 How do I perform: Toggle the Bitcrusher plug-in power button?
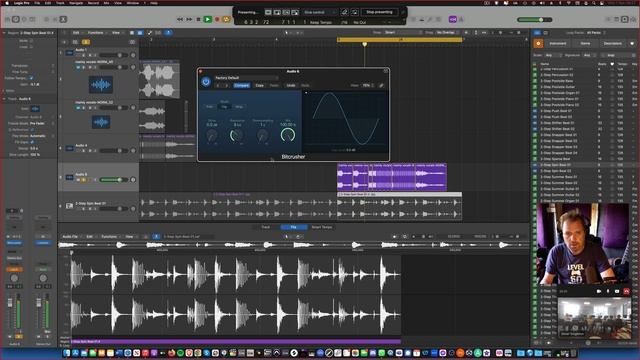206,82
